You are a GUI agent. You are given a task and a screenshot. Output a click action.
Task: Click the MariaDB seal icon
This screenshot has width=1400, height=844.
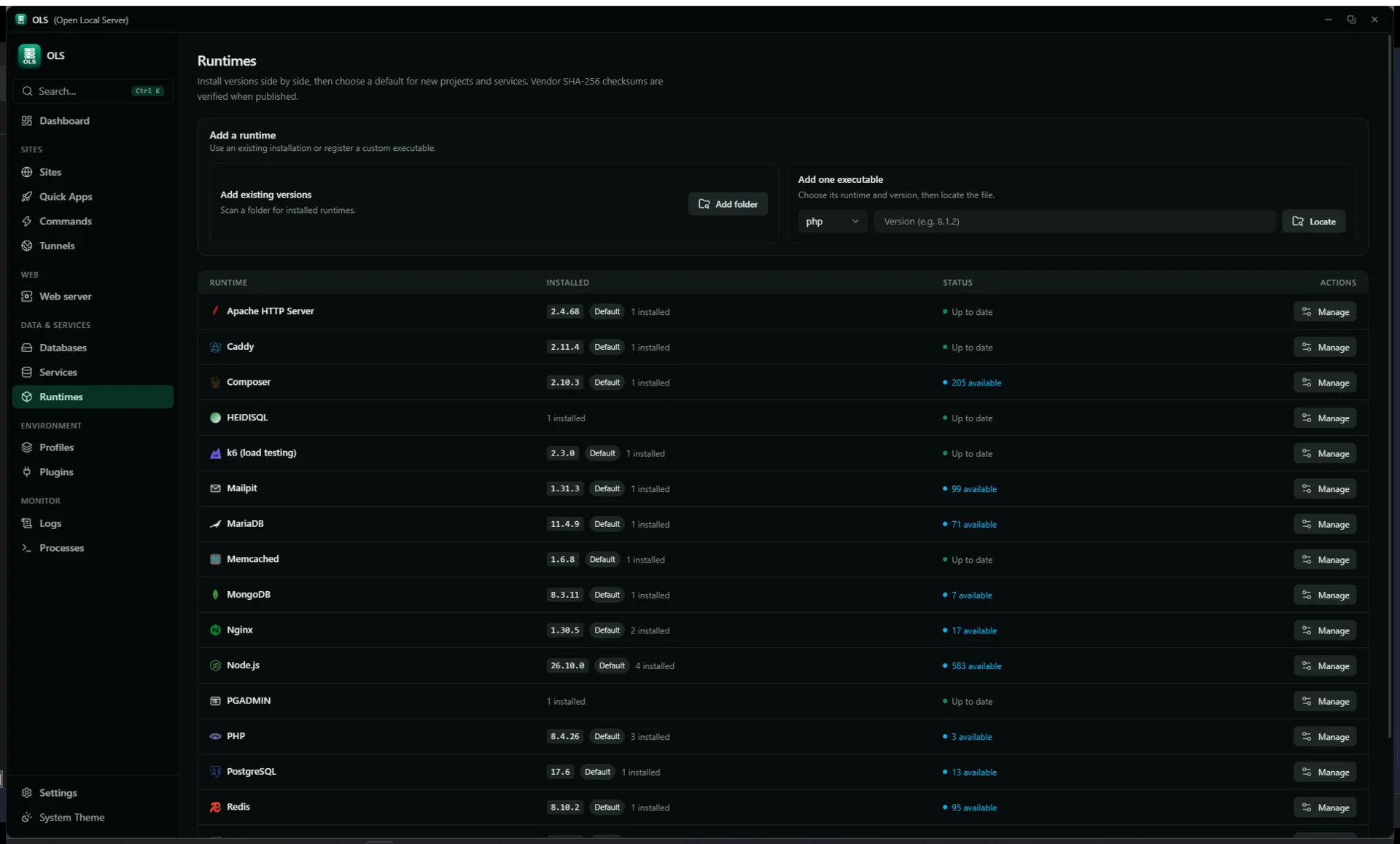[215, 524]
